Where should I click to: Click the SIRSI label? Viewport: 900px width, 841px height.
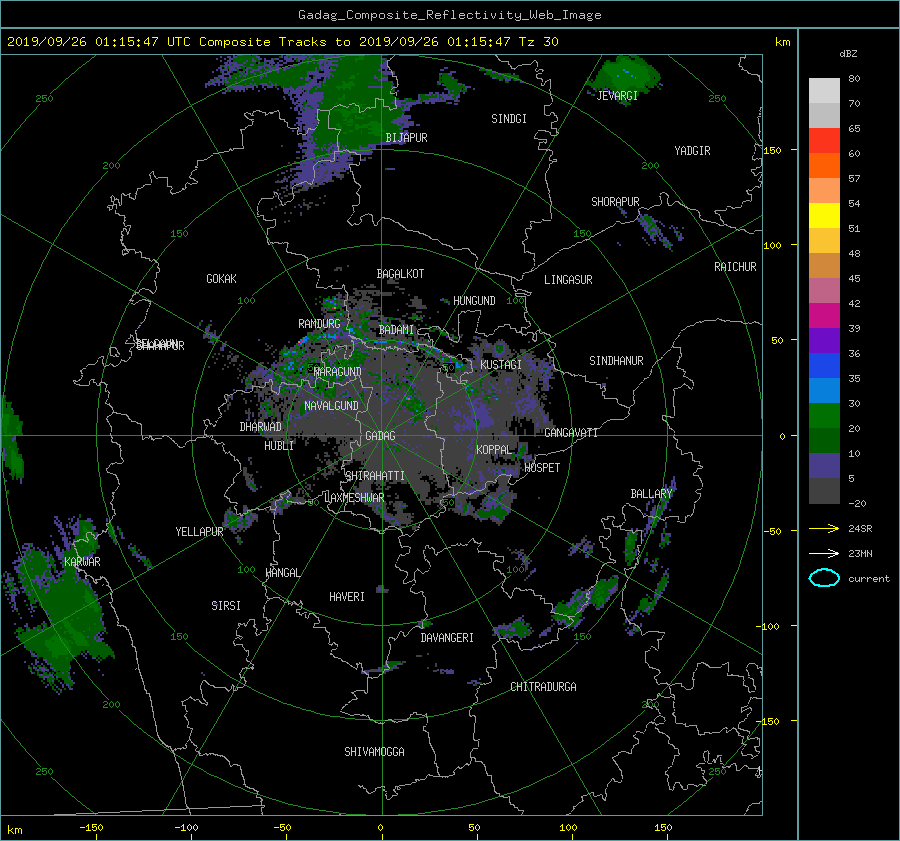click(226, 606)
